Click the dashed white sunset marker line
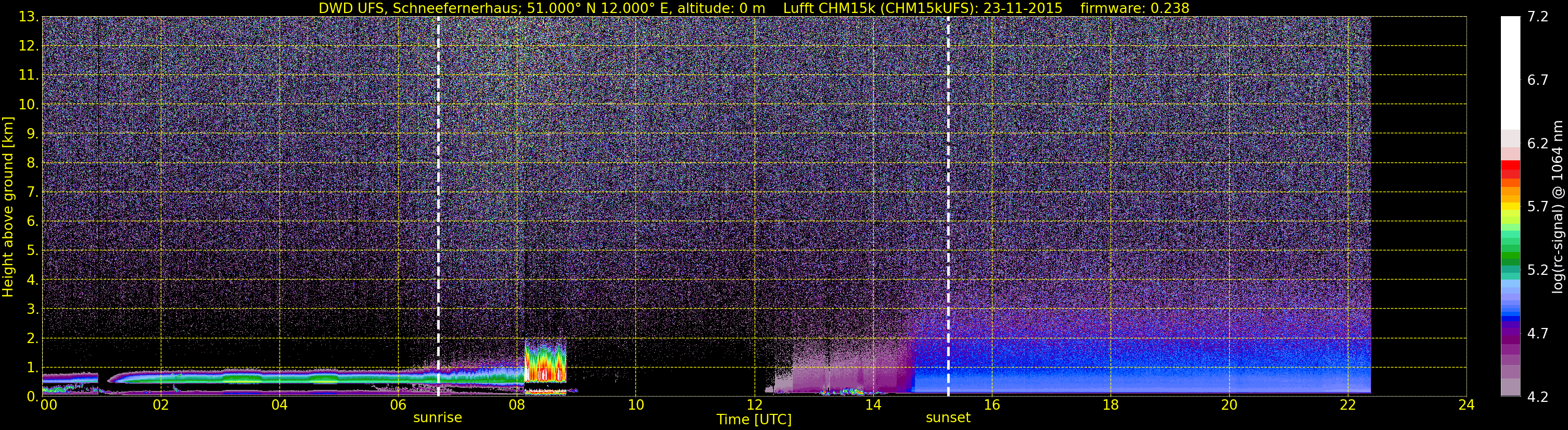The height and width of the screenshot is (430, 1568). (x=948, y=207)
